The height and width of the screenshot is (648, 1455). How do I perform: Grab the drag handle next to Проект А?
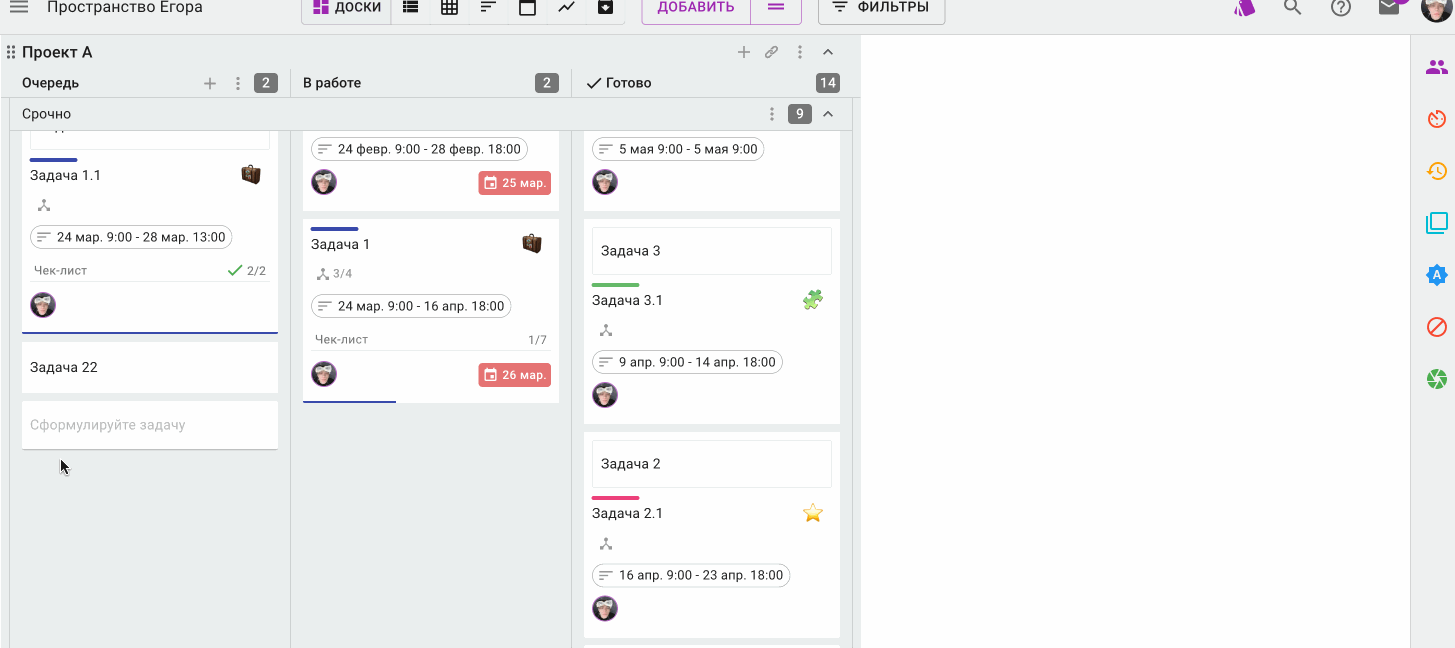[11, 52]
